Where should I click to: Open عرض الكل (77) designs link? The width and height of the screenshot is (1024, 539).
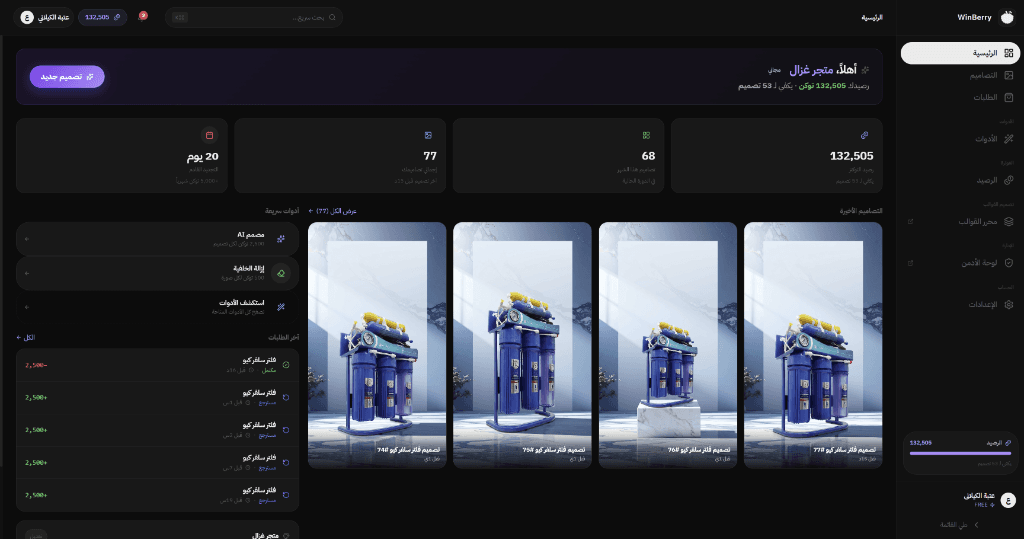pyautogui.click(x=332, y=211)
